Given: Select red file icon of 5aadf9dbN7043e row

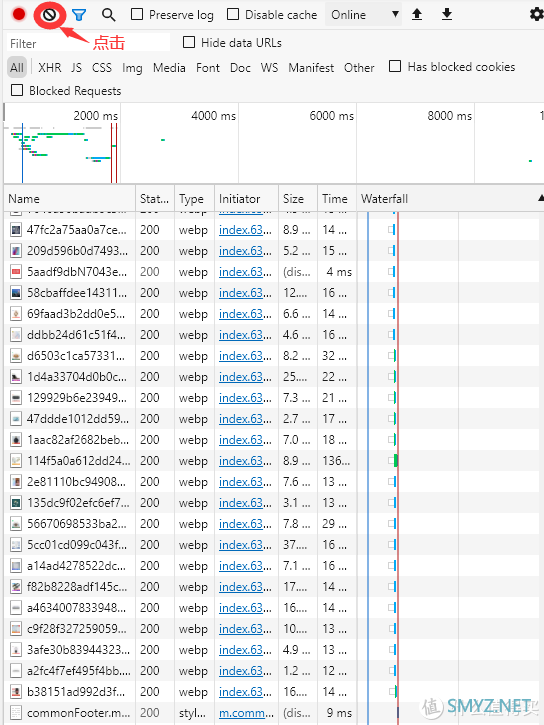Looking at the screenshot, I should pyautogui.click(x=16, y=272).
